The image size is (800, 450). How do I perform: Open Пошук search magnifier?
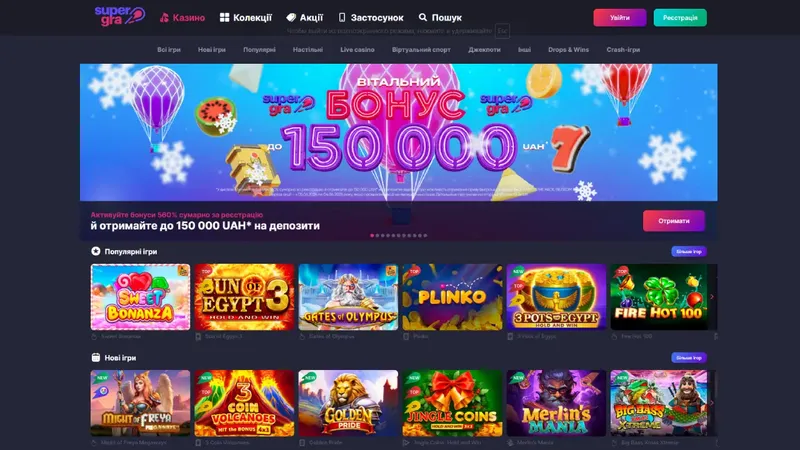point(422,17)
